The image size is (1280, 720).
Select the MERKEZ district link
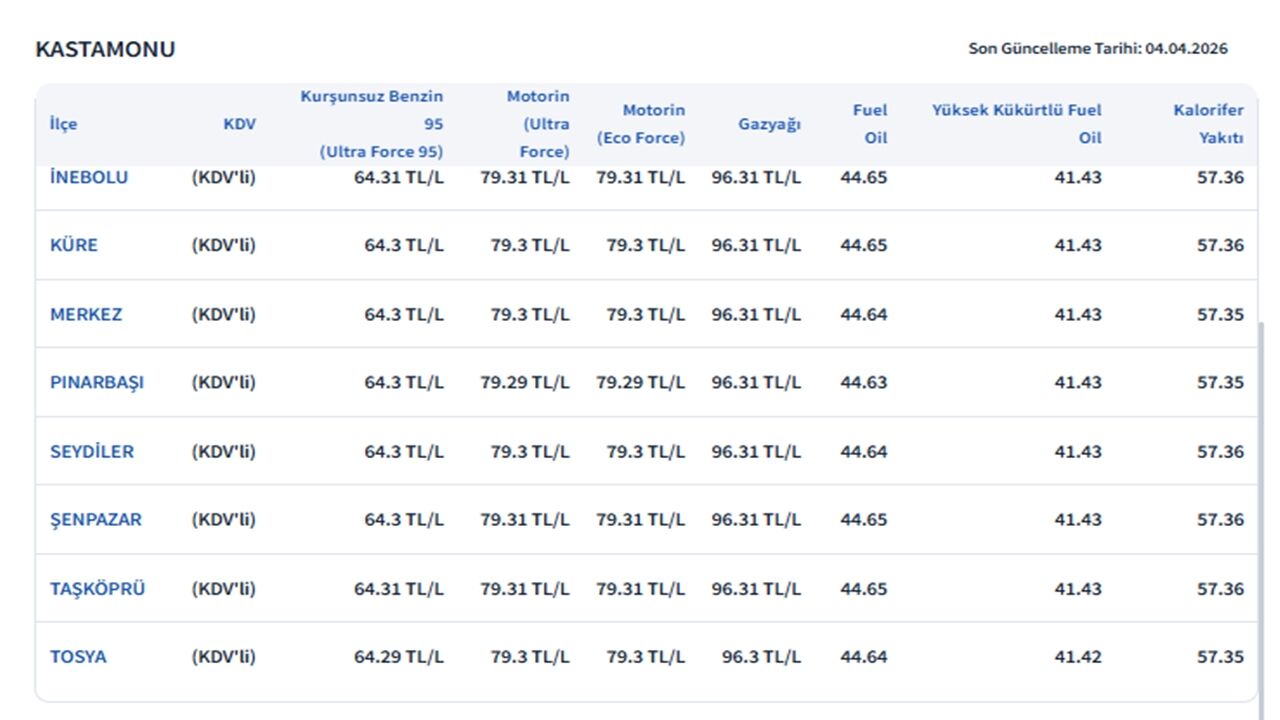(86, 315)
